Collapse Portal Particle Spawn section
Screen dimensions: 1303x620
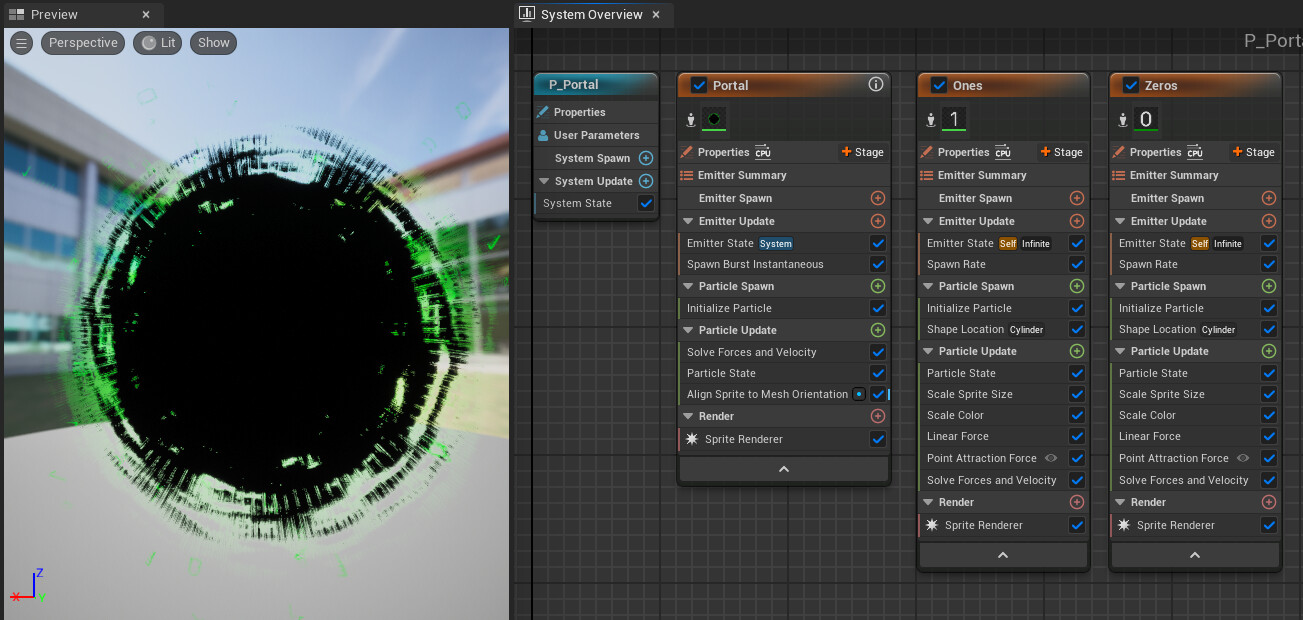point(688,286)
